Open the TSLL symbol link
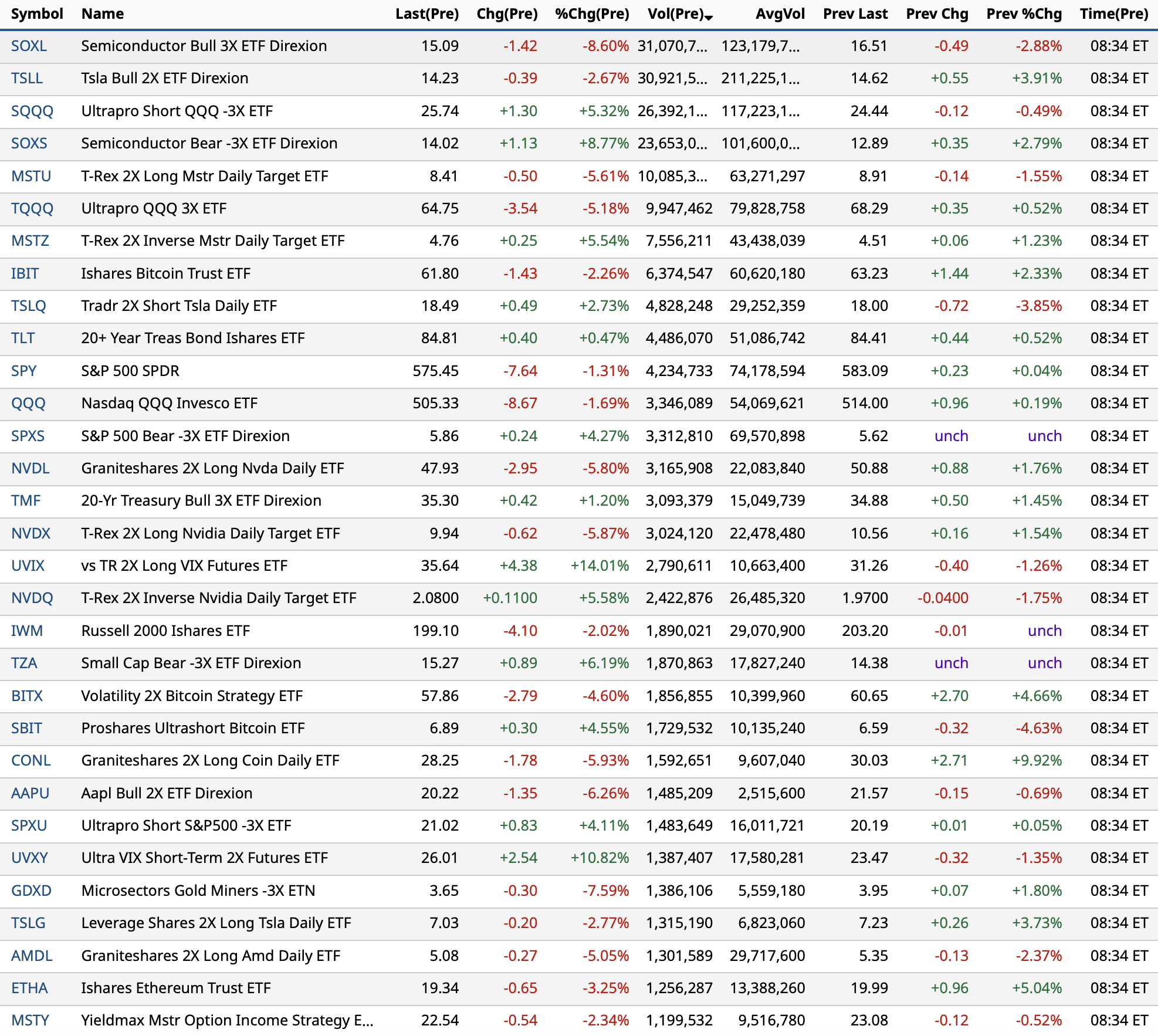This screenshot has width=1158, height=1036. tap(27, 78)
